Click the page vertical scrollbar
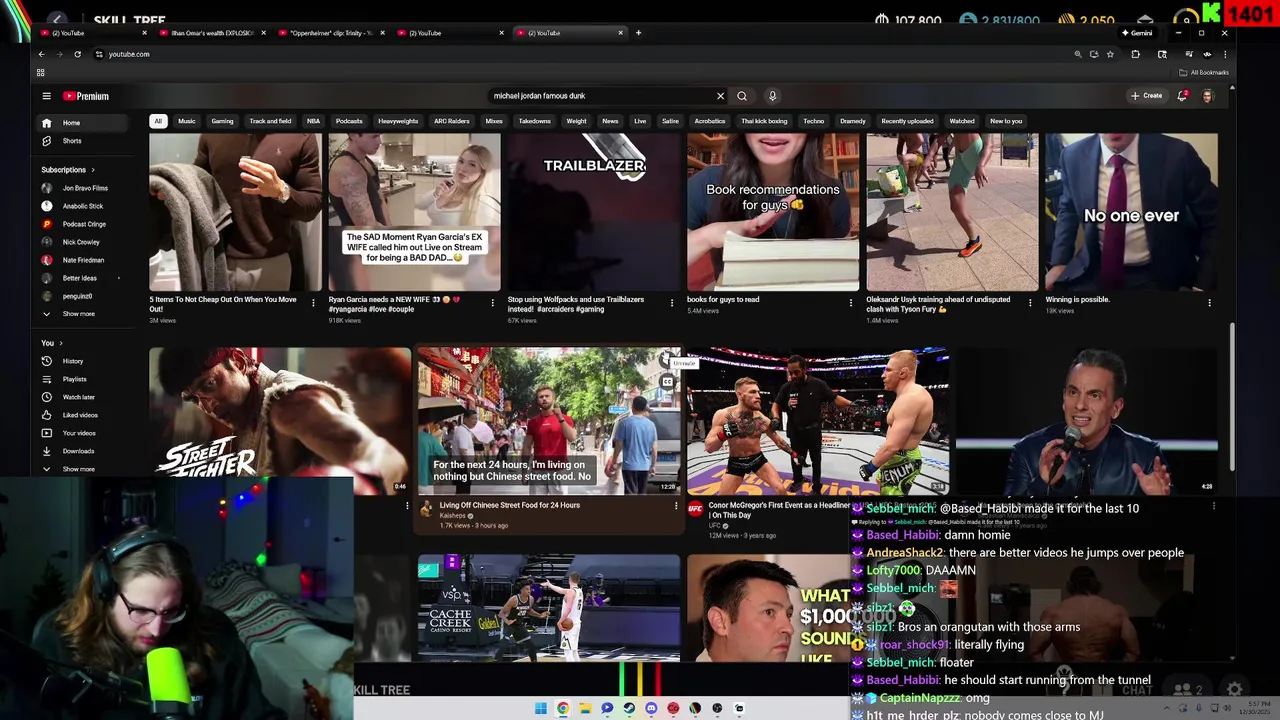This screenshot has height=720, width=1280. point(1232,396)
